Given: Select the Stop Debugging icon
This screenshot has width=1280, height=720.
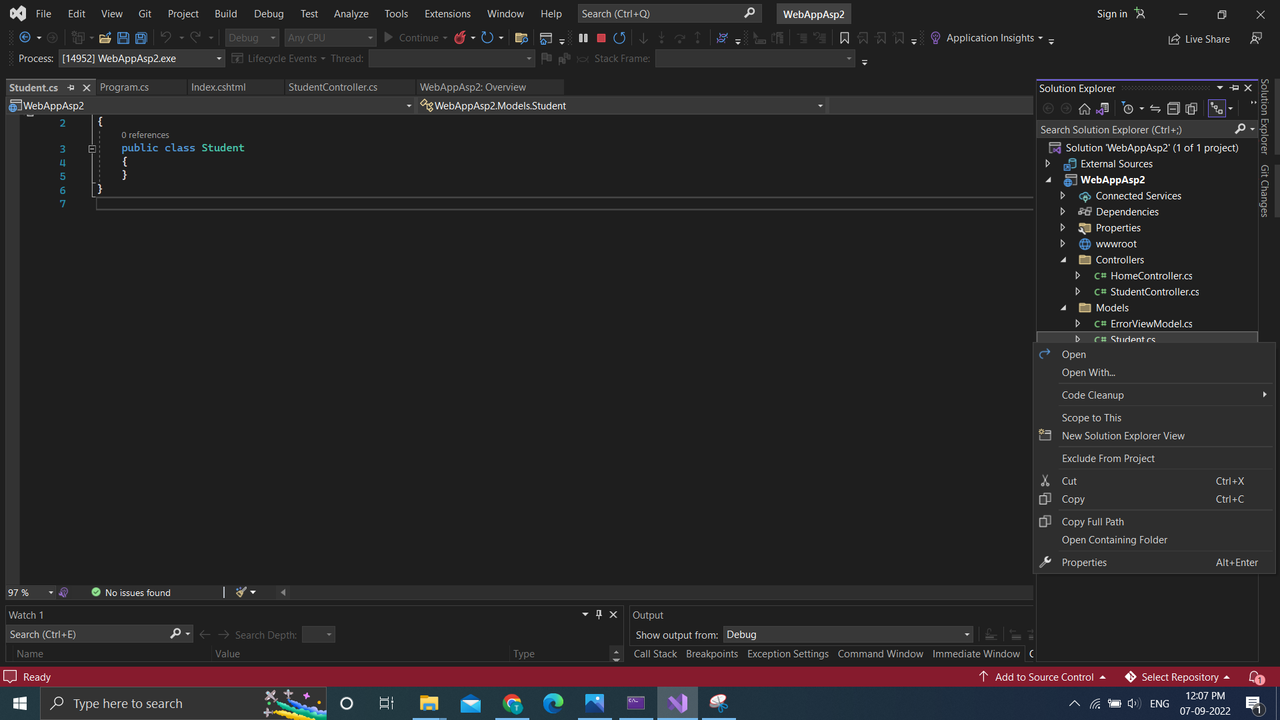Looking at the screenshot, I should [599, 37].
